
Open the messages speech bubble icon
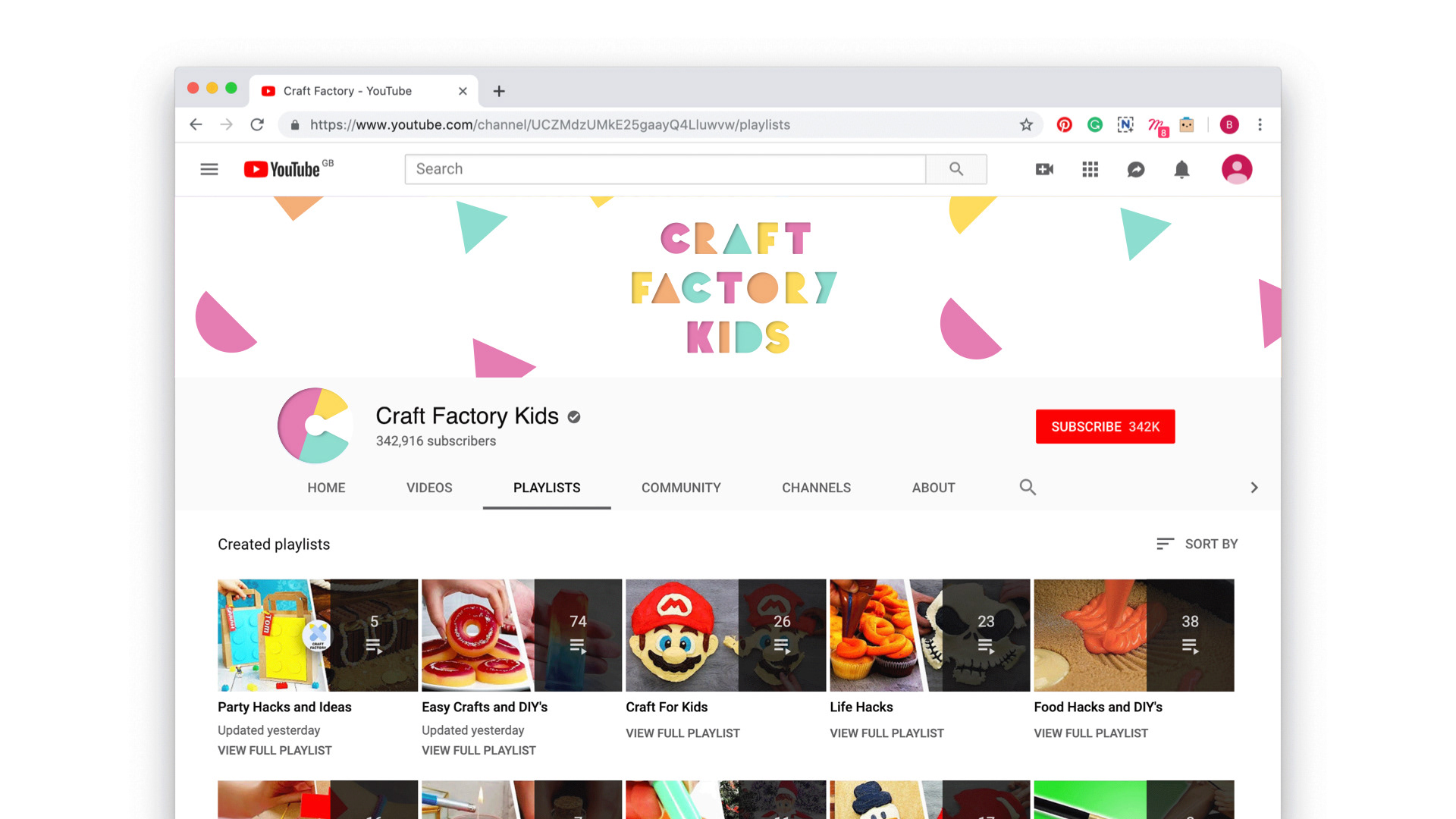[x=1135, y=169]
